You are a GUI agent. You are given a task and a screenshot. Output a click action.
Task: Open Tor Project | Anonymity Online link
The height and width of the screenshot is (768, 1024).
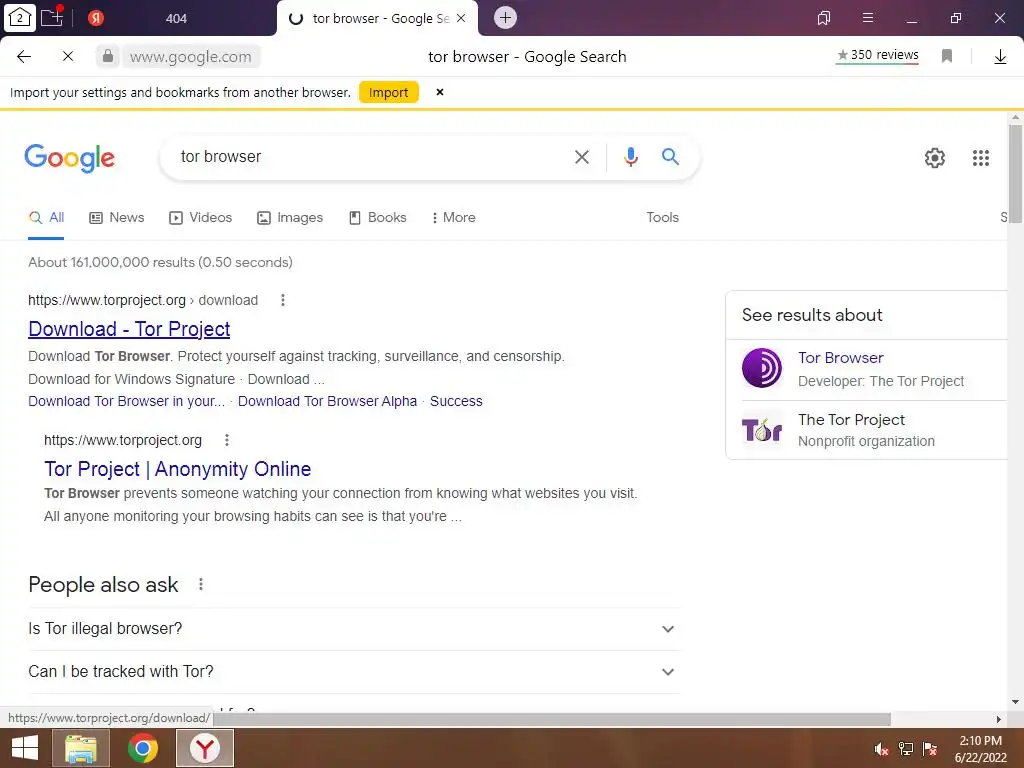[x=178, y=469]
